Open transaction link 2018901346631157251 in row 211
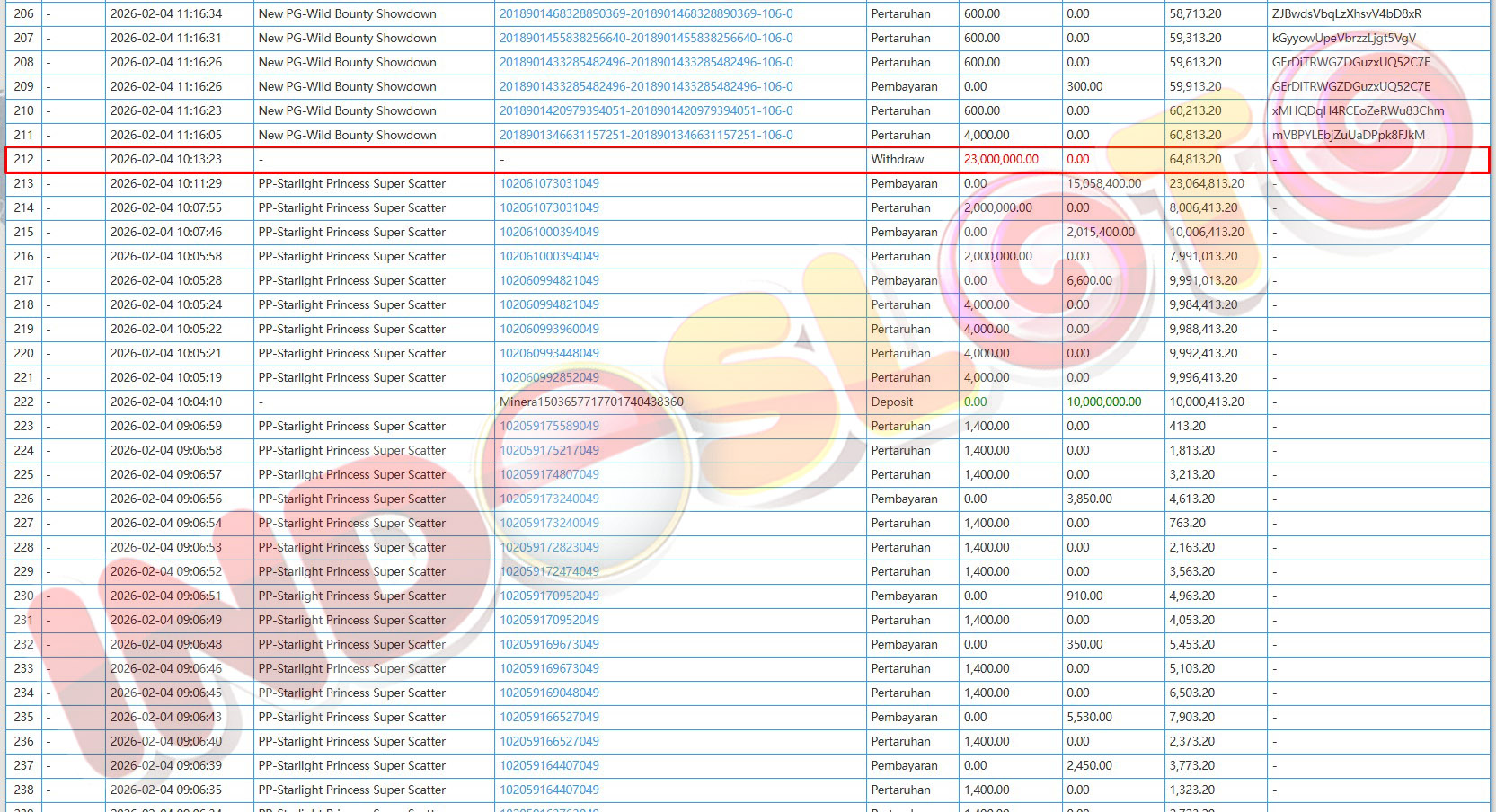 (645, 136)
